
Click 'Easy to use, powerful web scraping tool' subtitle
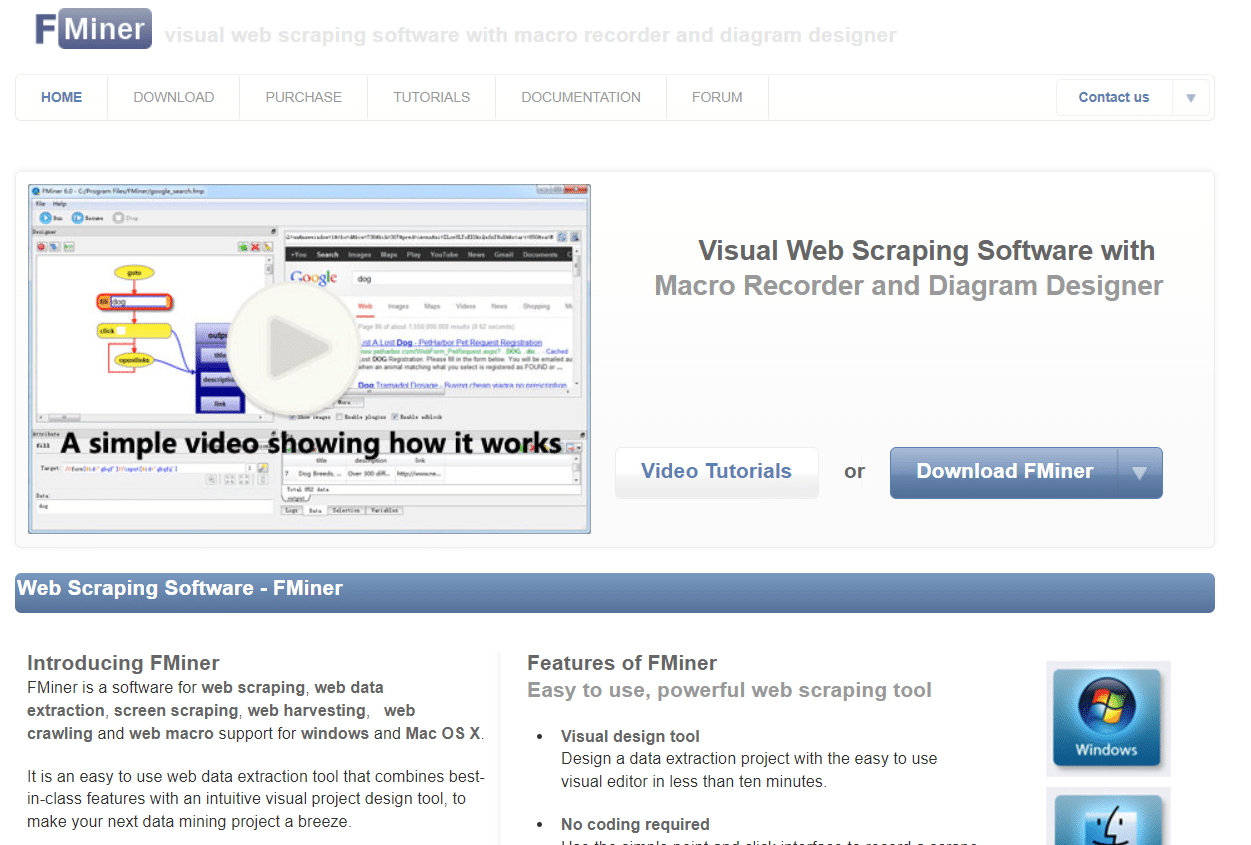[729, 690]
